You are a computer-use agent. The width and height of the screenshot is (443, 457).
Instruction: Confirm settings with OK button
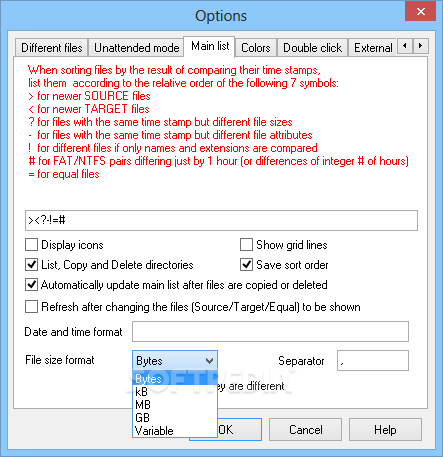240,430
